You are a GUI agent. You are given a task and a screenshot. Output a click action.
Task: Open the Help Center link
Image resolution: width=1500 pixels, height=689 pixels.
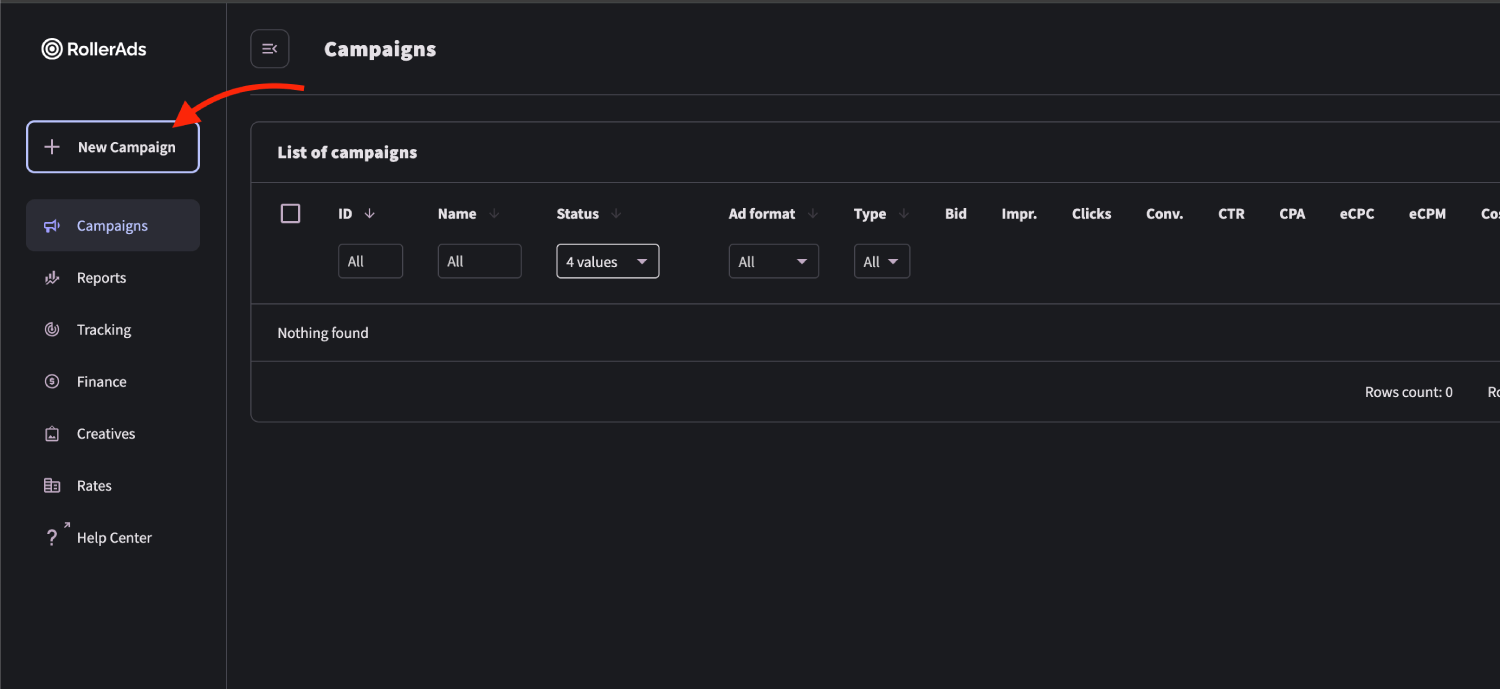(113, 538)
